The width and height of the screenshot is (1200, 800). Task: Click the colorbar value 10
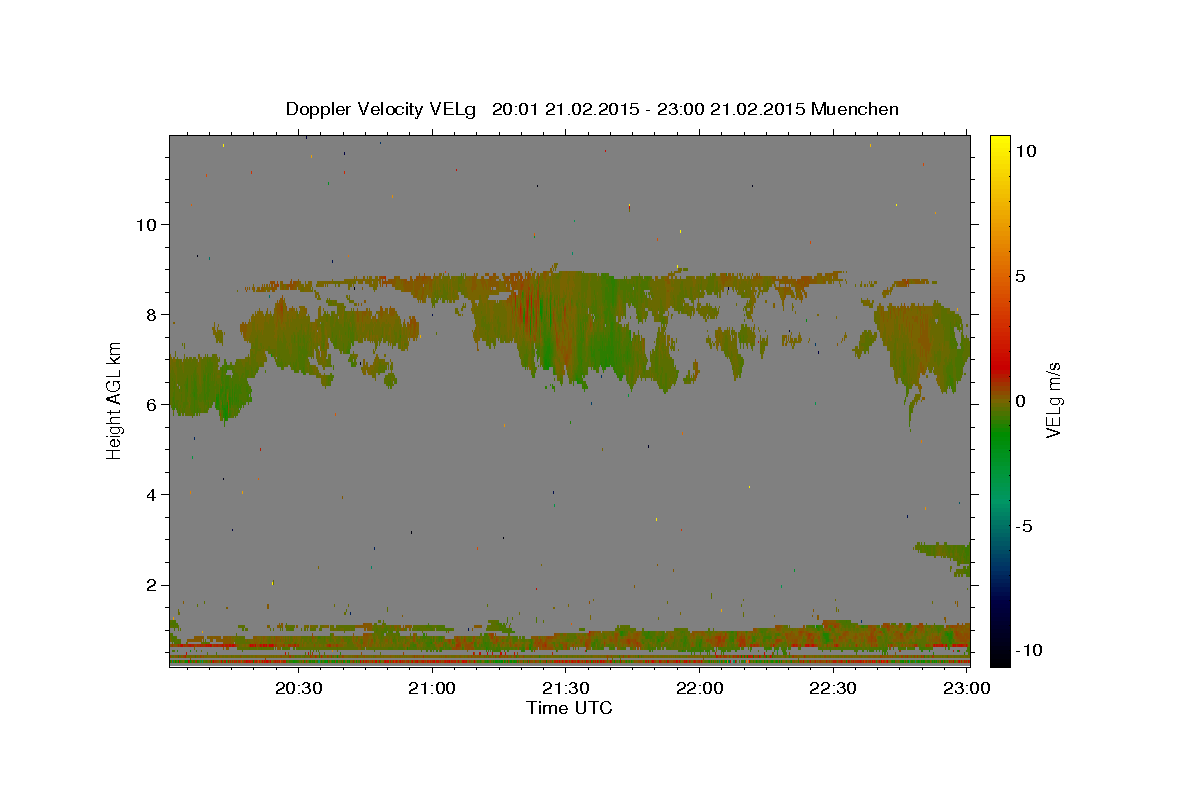click(x=1025, y=151)
